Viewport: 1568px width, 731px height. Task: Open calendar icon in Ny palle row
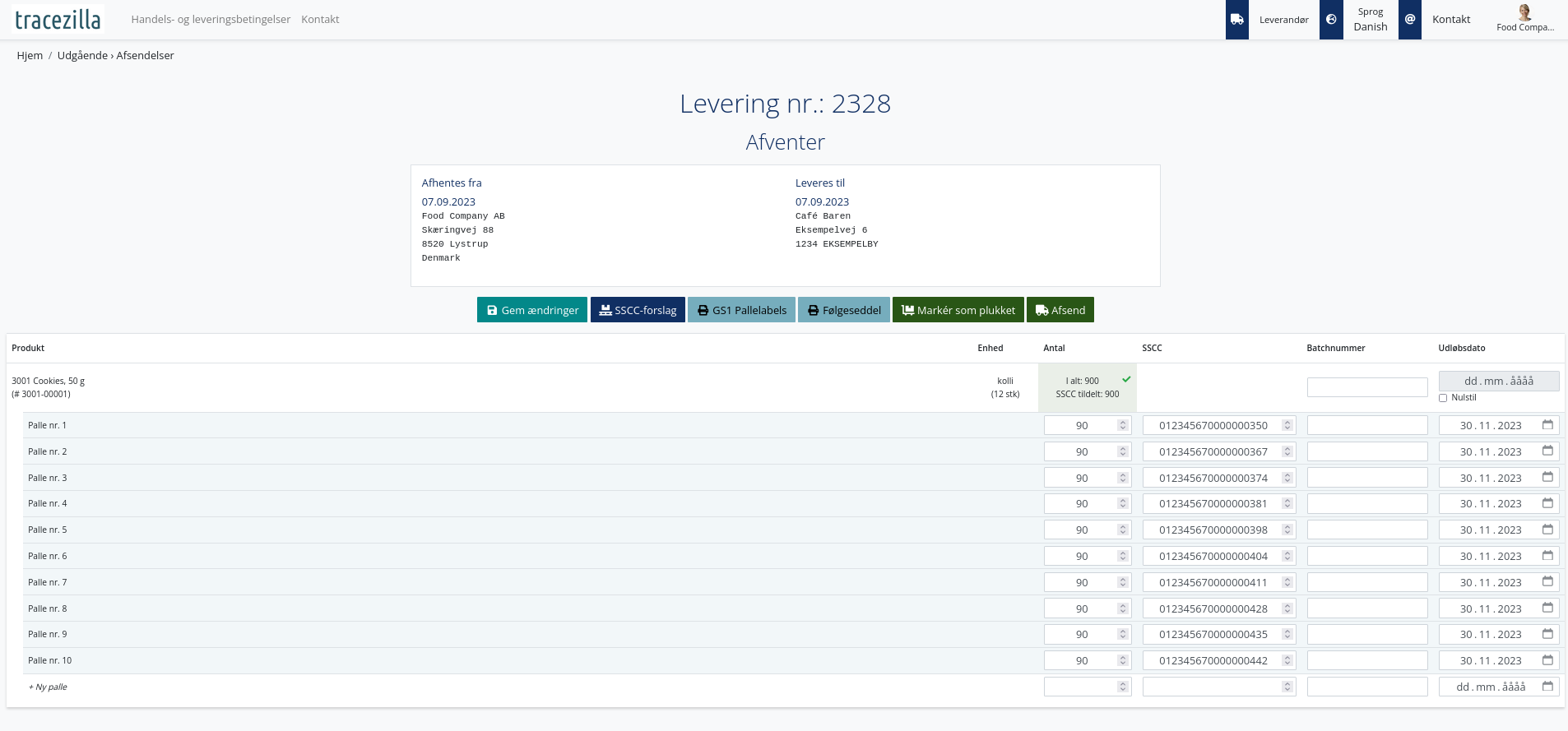click(x=1547, y=687)
